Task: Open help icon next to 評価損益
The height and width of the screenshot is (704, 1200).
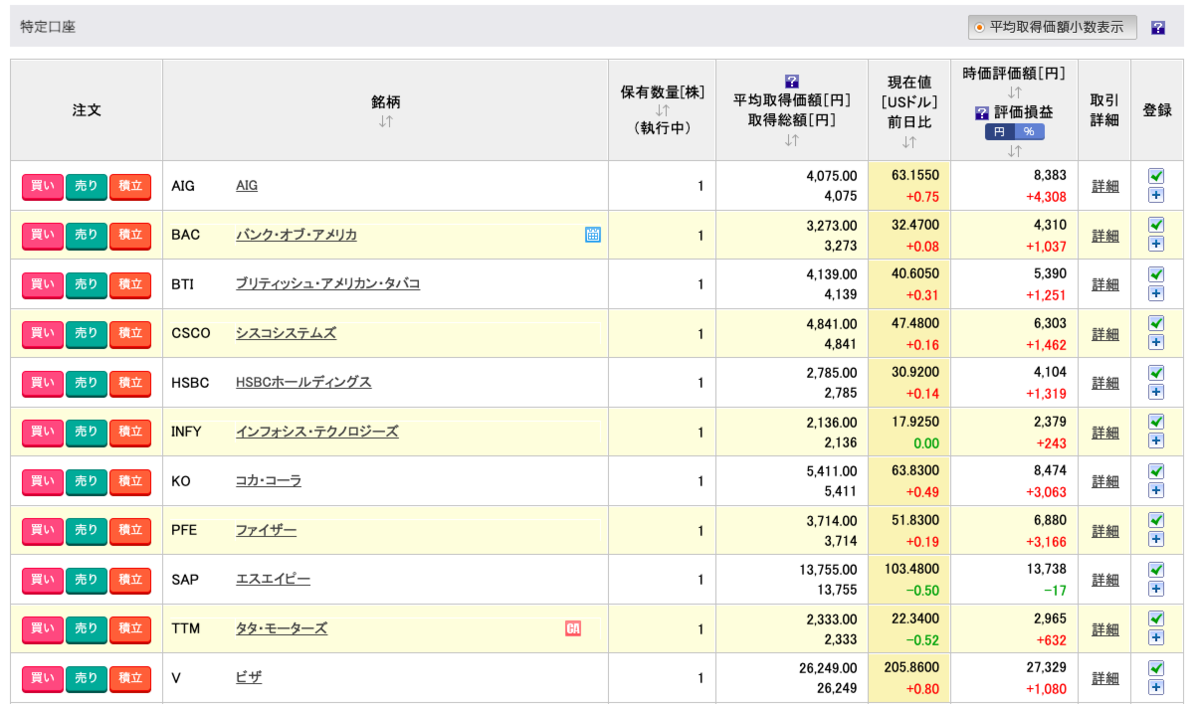Action: click(981, 113)
